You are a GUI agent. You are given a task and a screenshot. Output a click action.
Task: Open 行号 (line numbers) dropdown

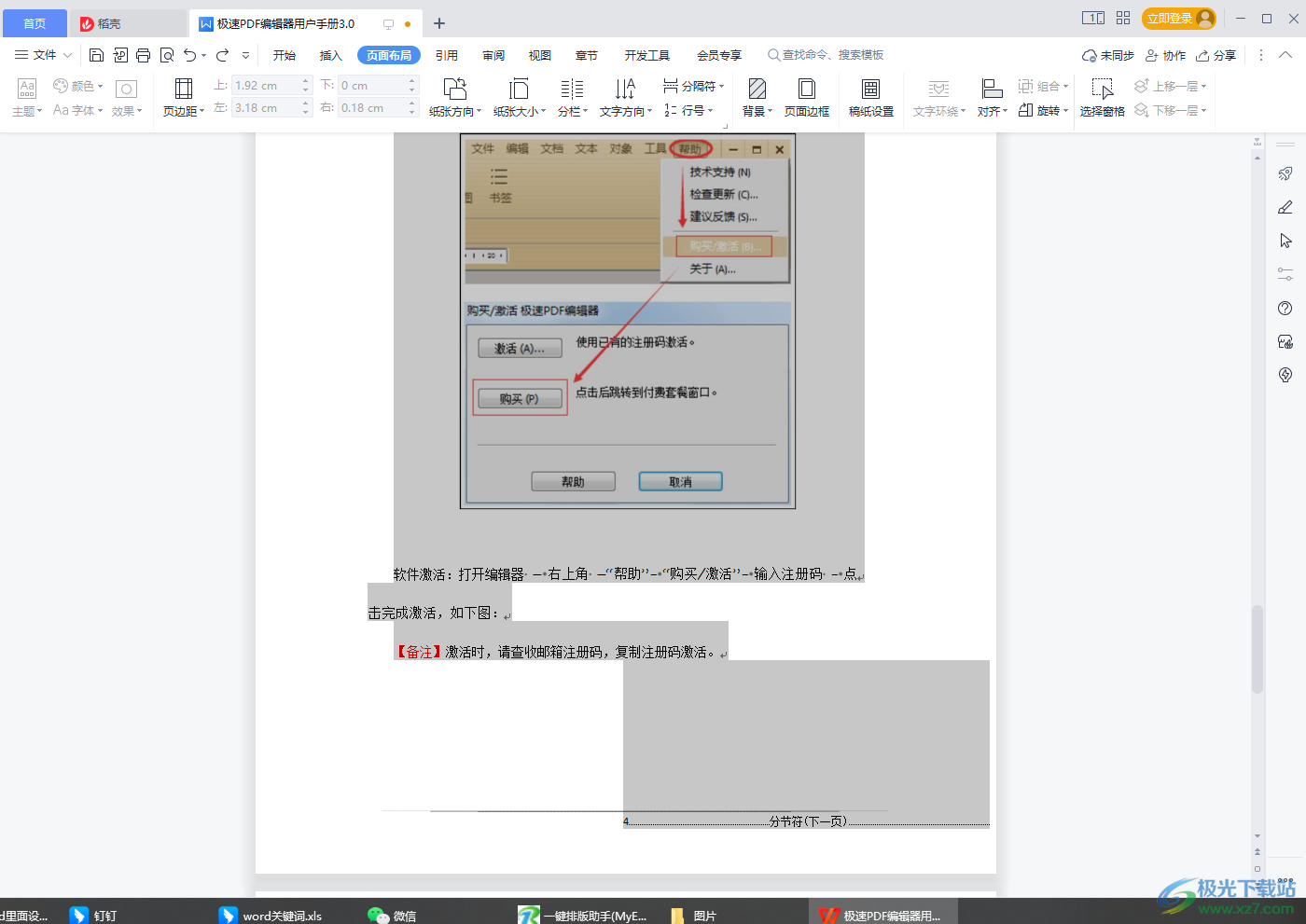(688, 110)
